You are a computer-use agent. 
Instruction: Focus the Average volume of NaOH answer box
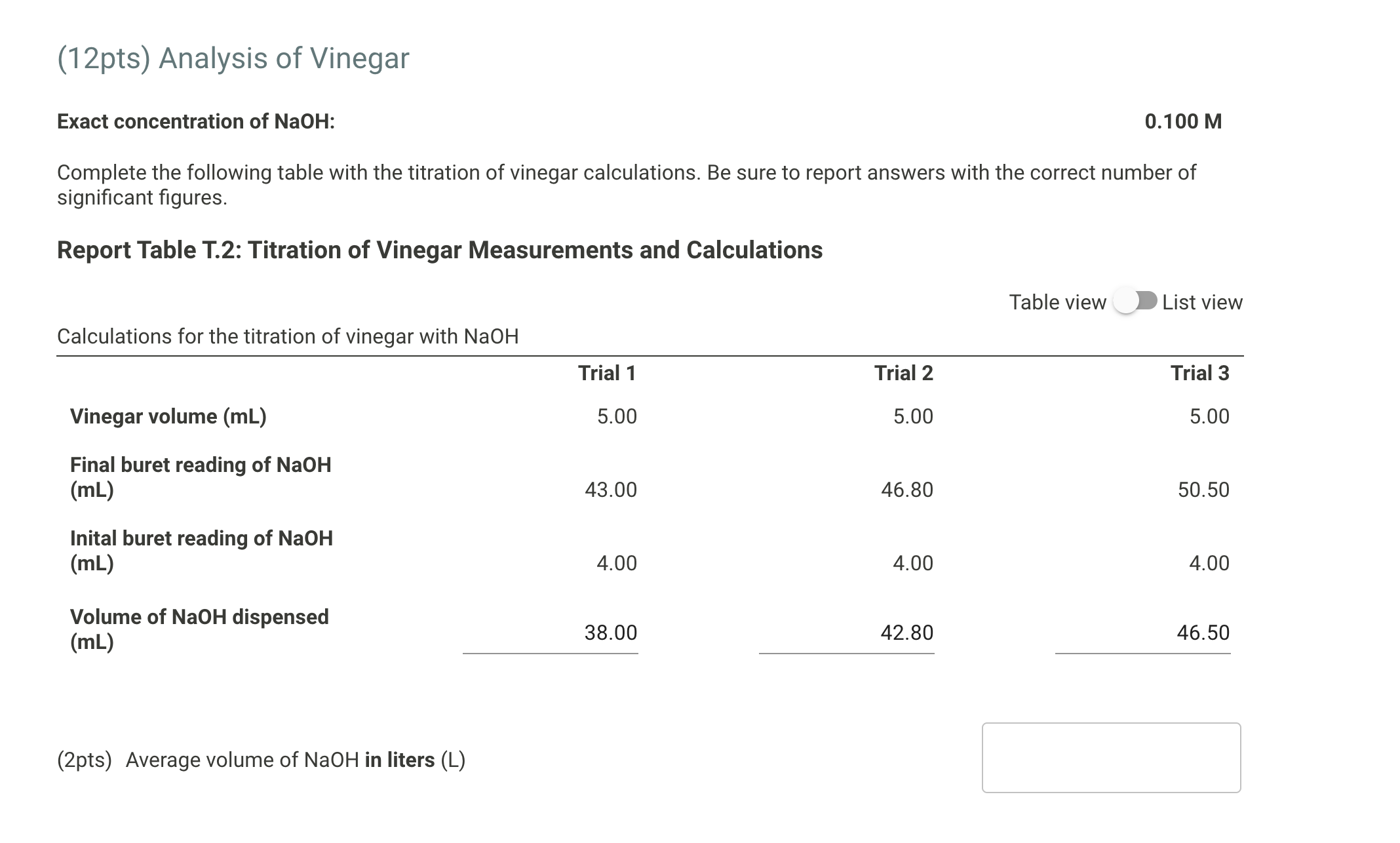click(x=1112, y=758)
